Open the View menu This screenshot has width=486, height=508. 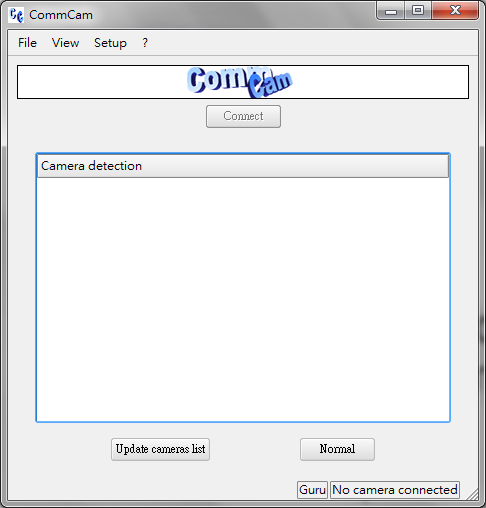pyautogui.click(x=65, y=43)
